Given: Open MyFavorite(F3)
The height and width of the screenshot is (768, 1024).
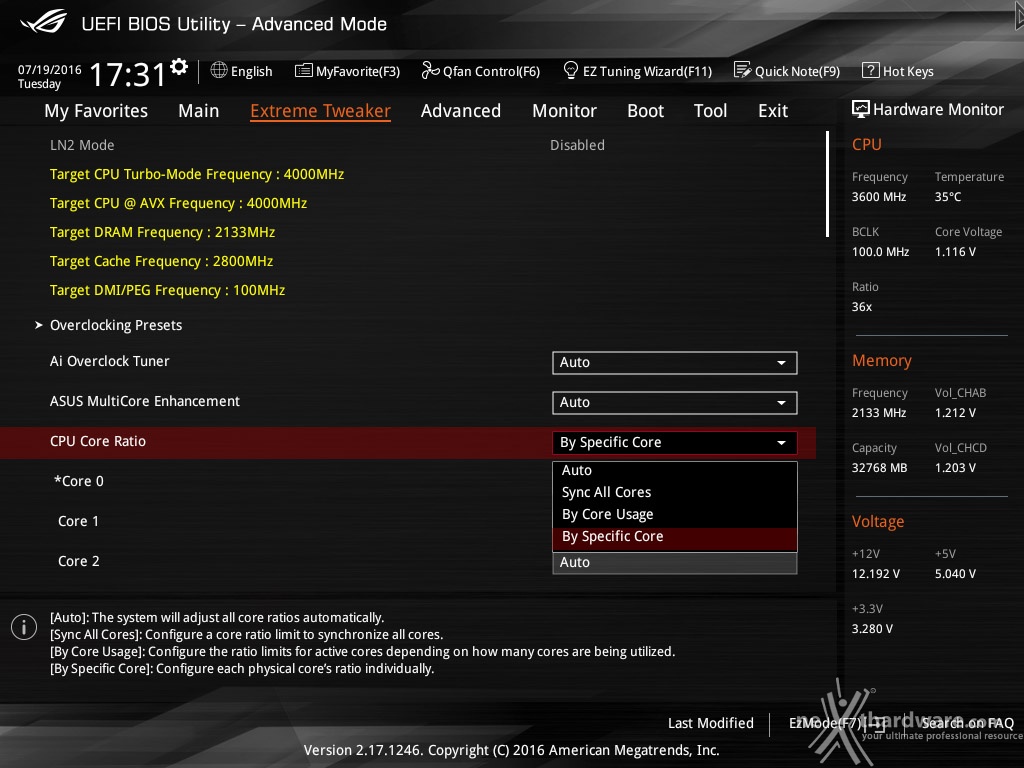Looking at the screenshot, I should [347, 71].
